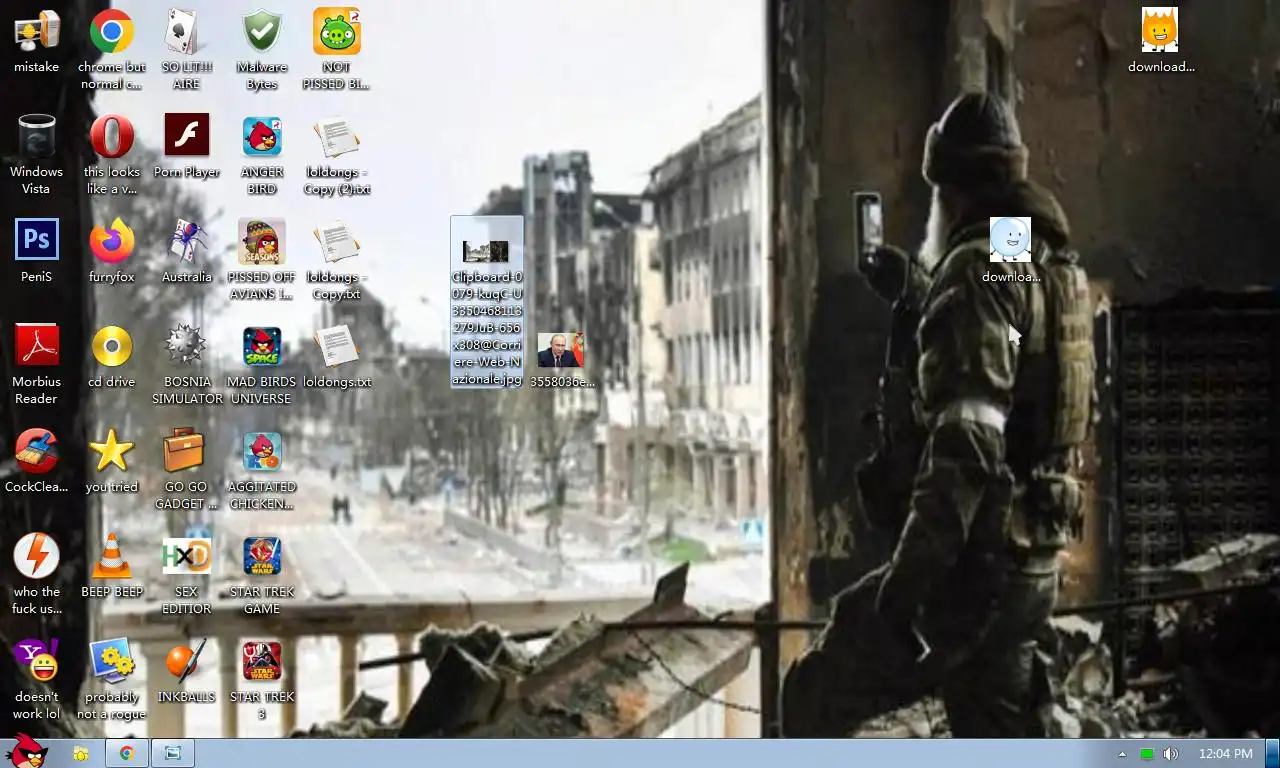Open the 'chrome but normal' Chrome shortcut
1280x768 pixels.
112,50
